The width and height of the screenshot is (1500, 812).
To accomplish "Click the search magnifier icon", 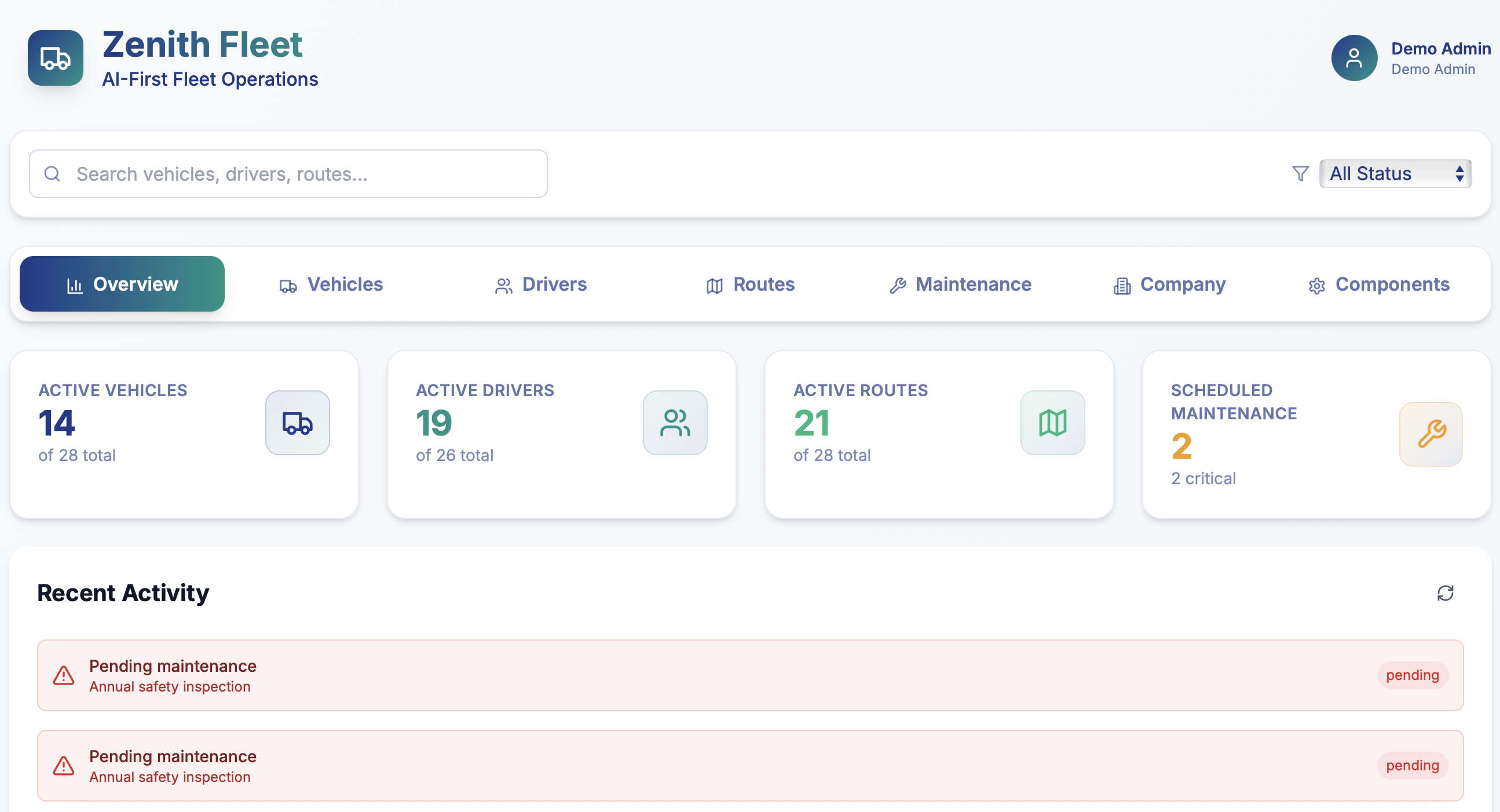I will (52, 173).
